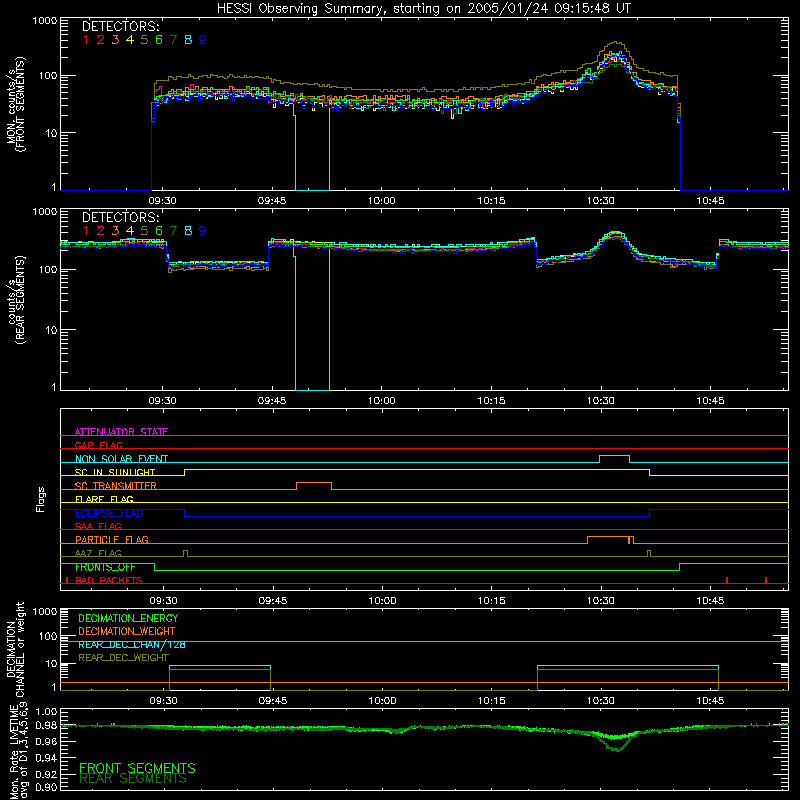
Task: Click the raised pulse on SC_TRANSMITTER flag line
Action: [314, 485]
